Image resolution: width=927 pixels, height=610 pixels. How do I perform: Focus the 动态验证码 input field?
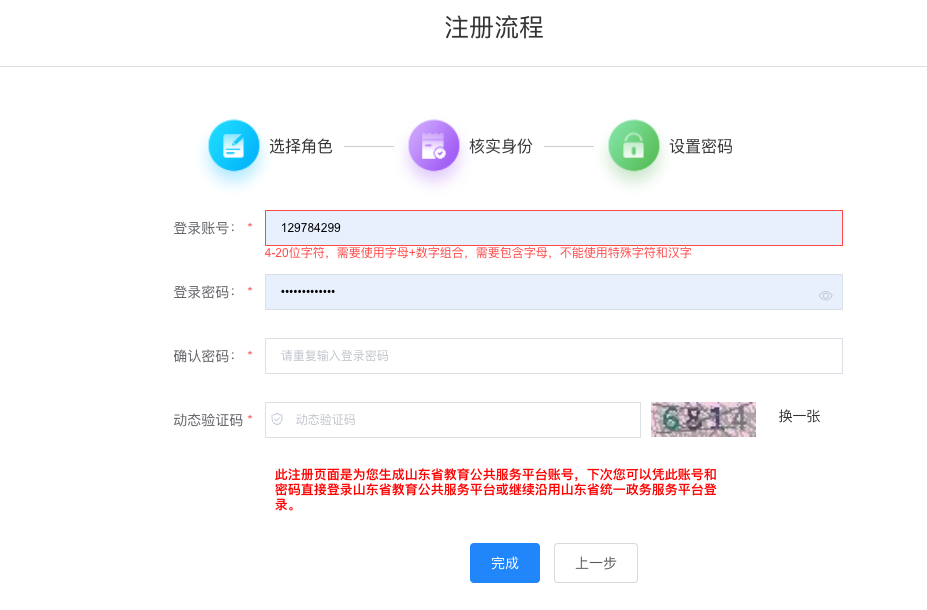point(452,420)
